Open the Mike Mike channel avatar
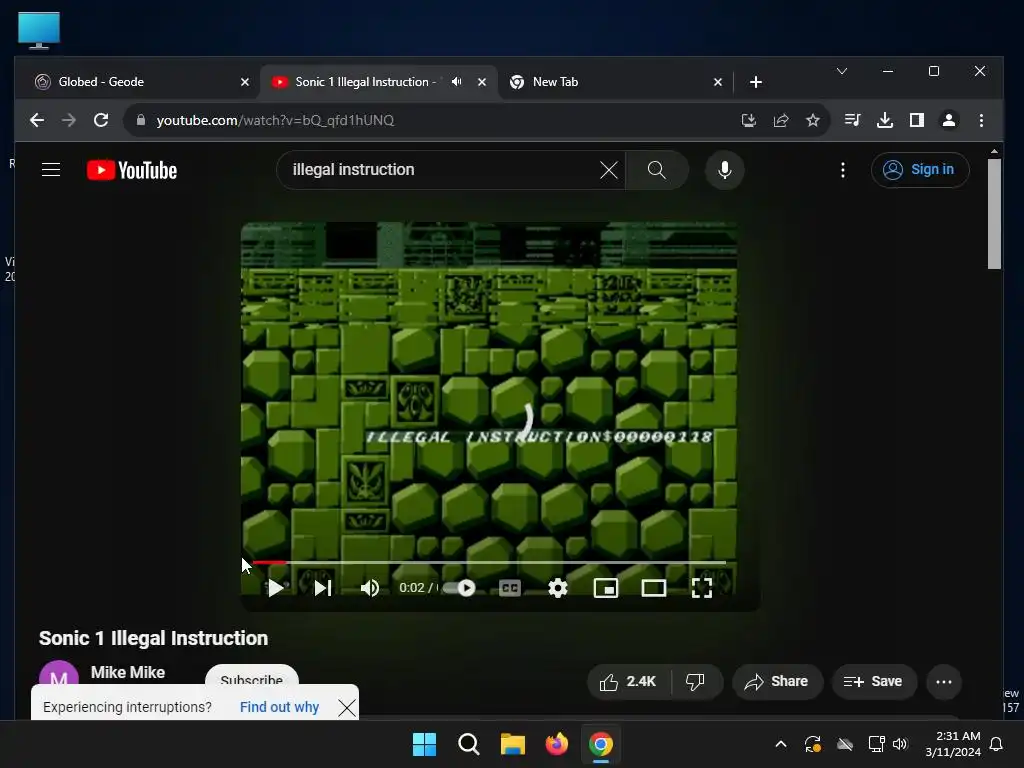 coord(59,674)
